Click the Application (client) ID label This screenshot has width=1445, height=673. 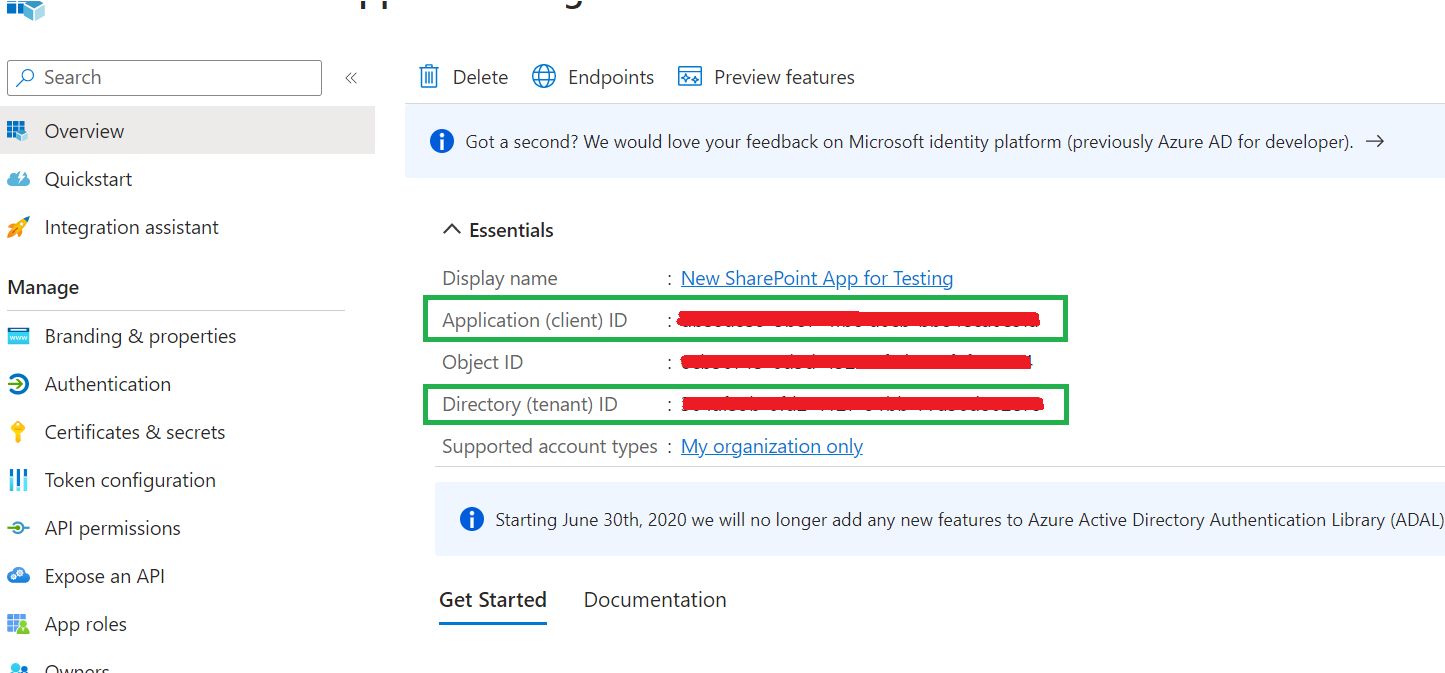point(535,320)
